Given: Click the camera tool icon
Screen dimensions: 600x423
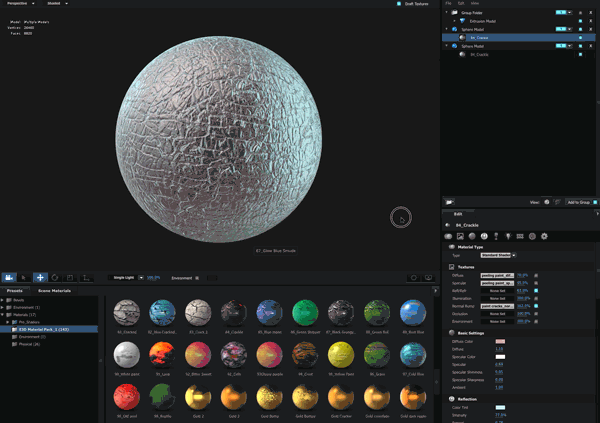Looking at the screenshot, I should point(10,277).
